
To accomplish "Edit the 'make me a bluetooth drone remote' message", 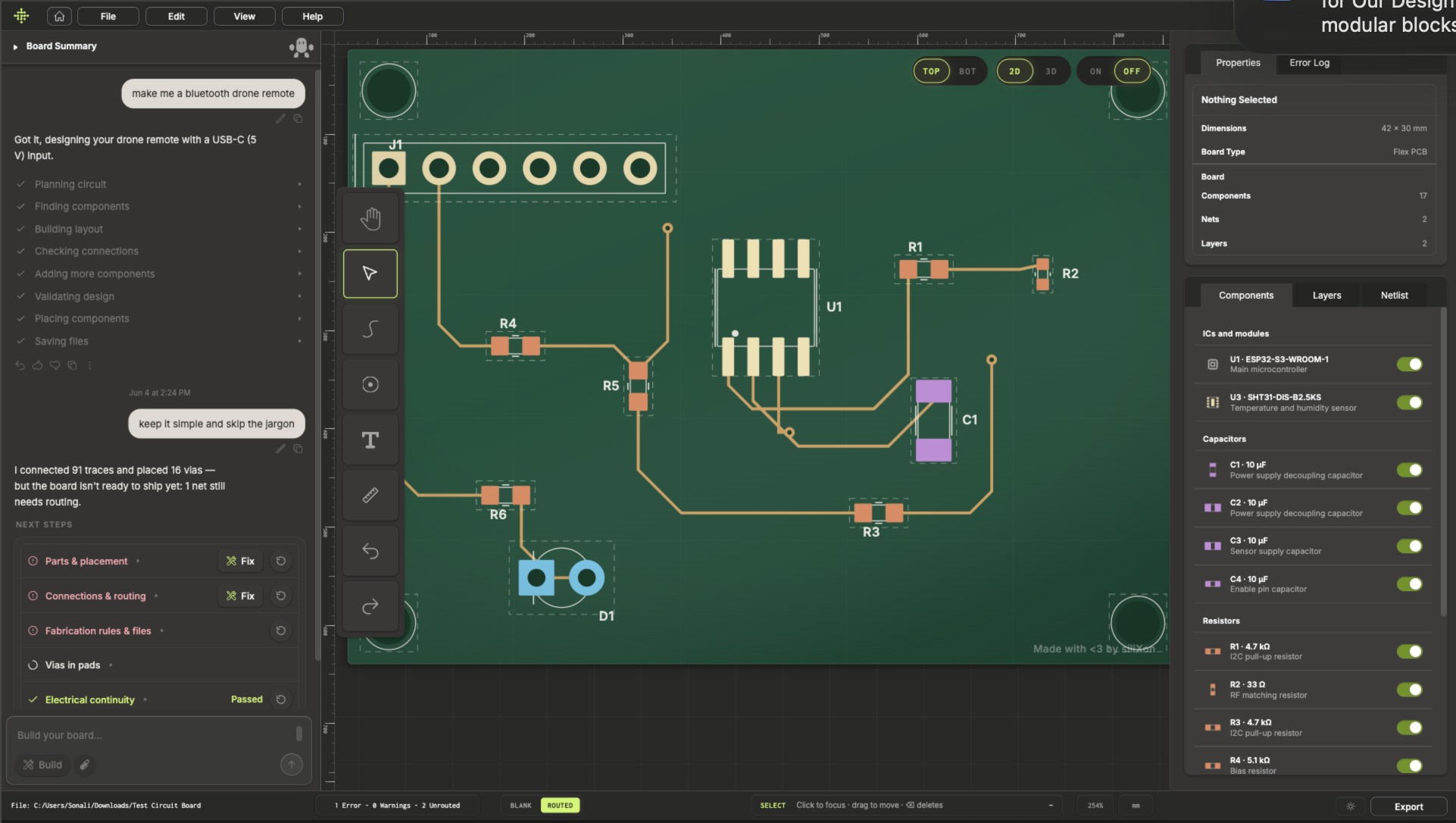I will pos(280,118).
